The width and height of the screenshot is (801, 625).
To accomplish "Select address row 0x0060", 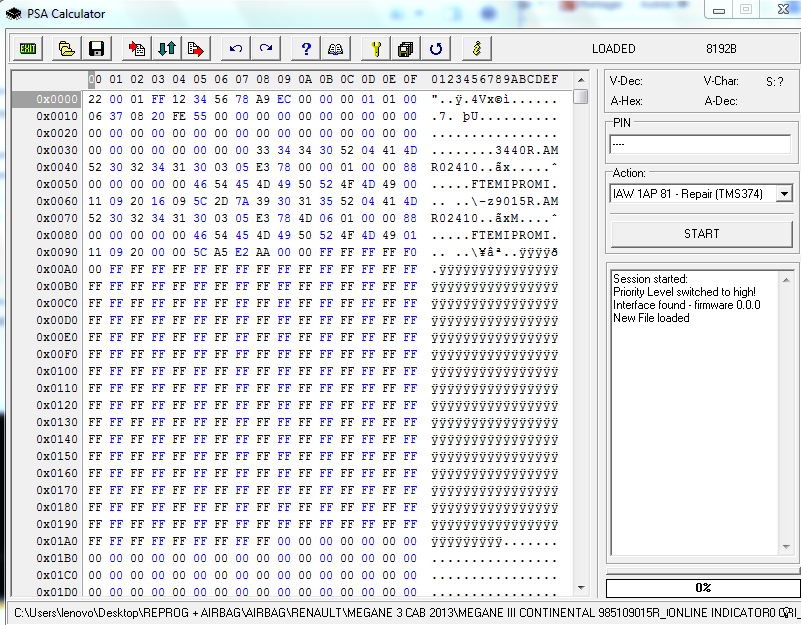I will point(56,201).
